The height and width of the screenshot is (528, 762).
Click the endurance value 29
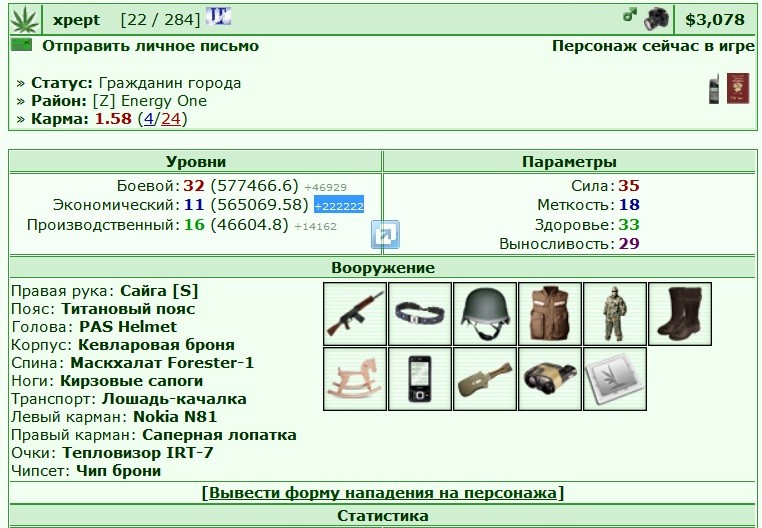(629, 244)
